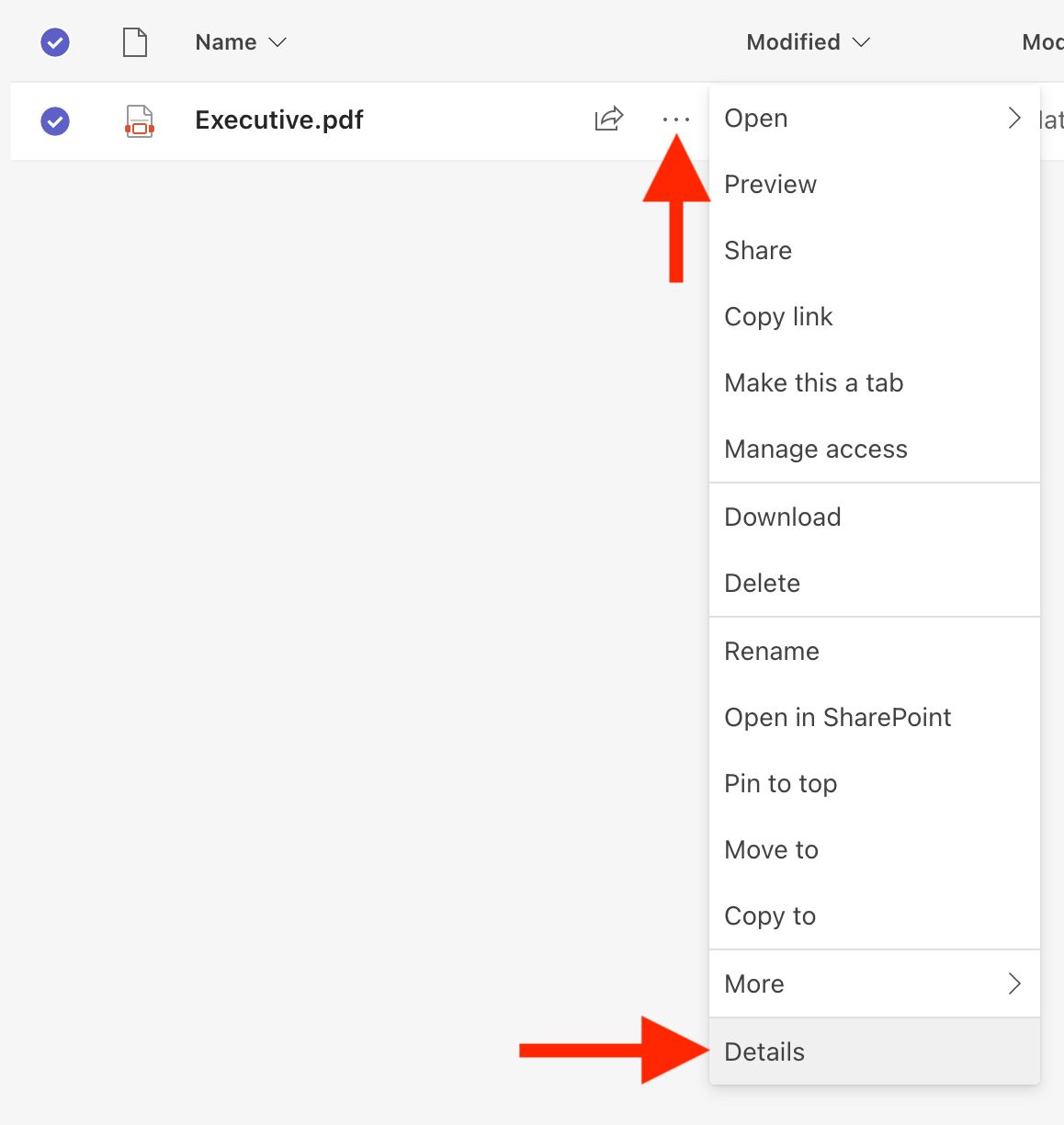1064x1125 pixels.
Task: Select Details in the context menu
Action: pyautogui.click(x=875, y=1051)
